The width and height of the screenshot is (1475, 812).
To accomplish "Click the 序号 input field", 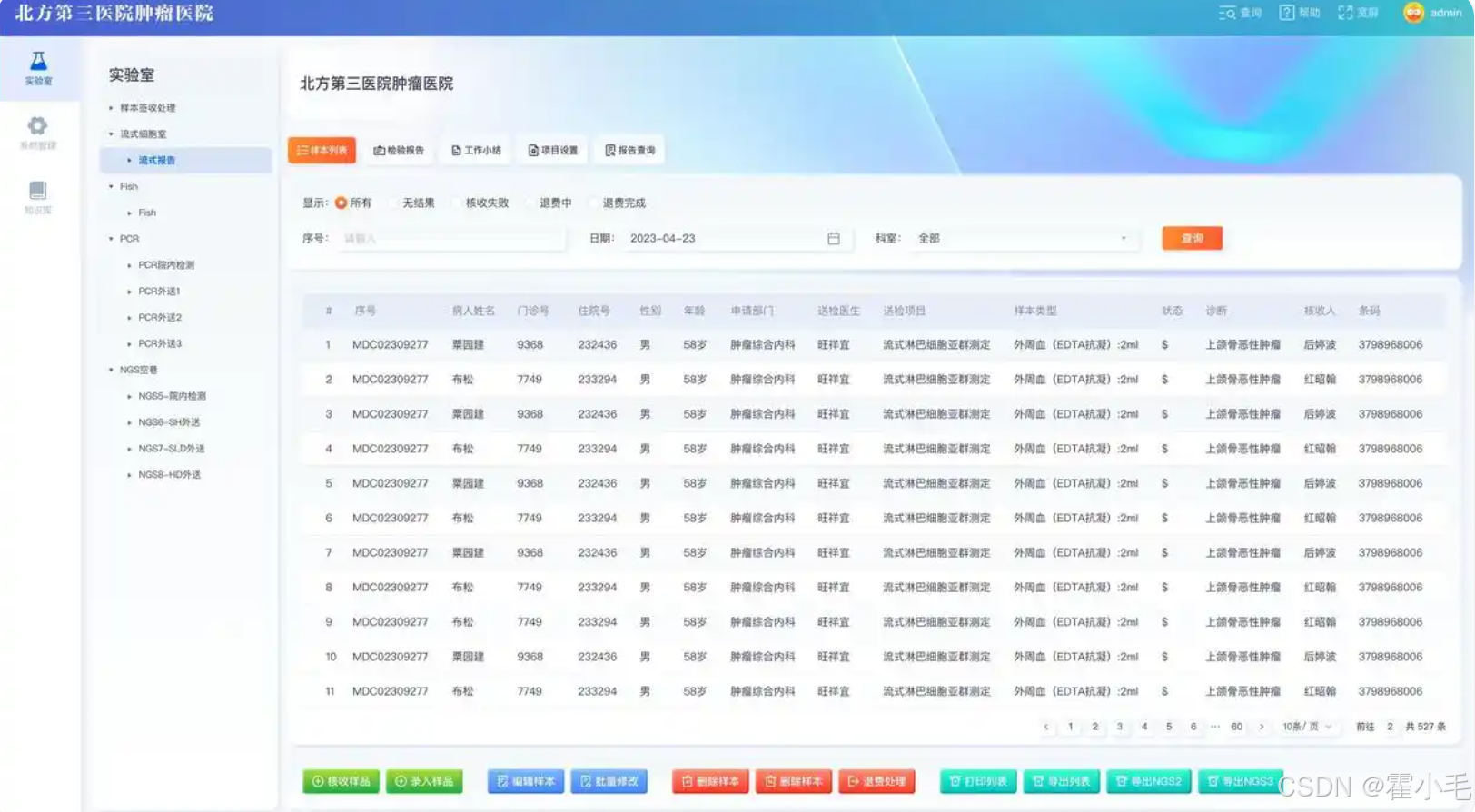I will (x=450, y=238).
